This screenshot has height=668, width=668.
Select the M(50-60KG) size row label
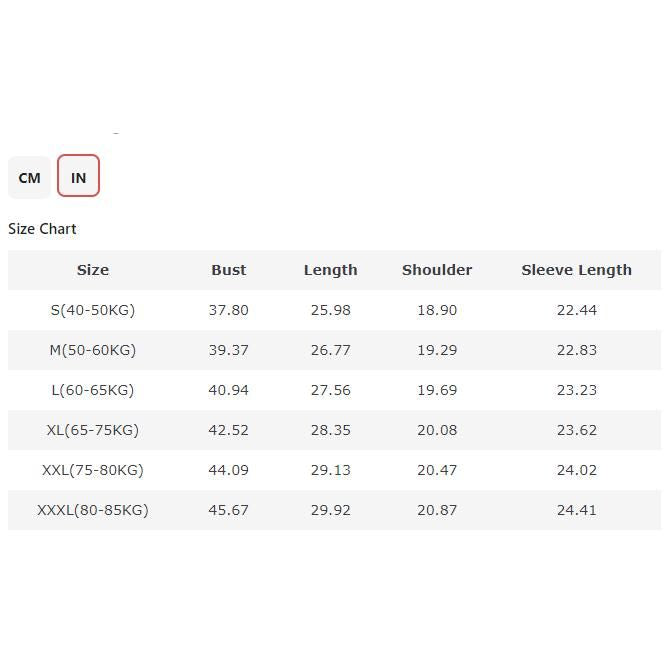click(x=93, y=350)
